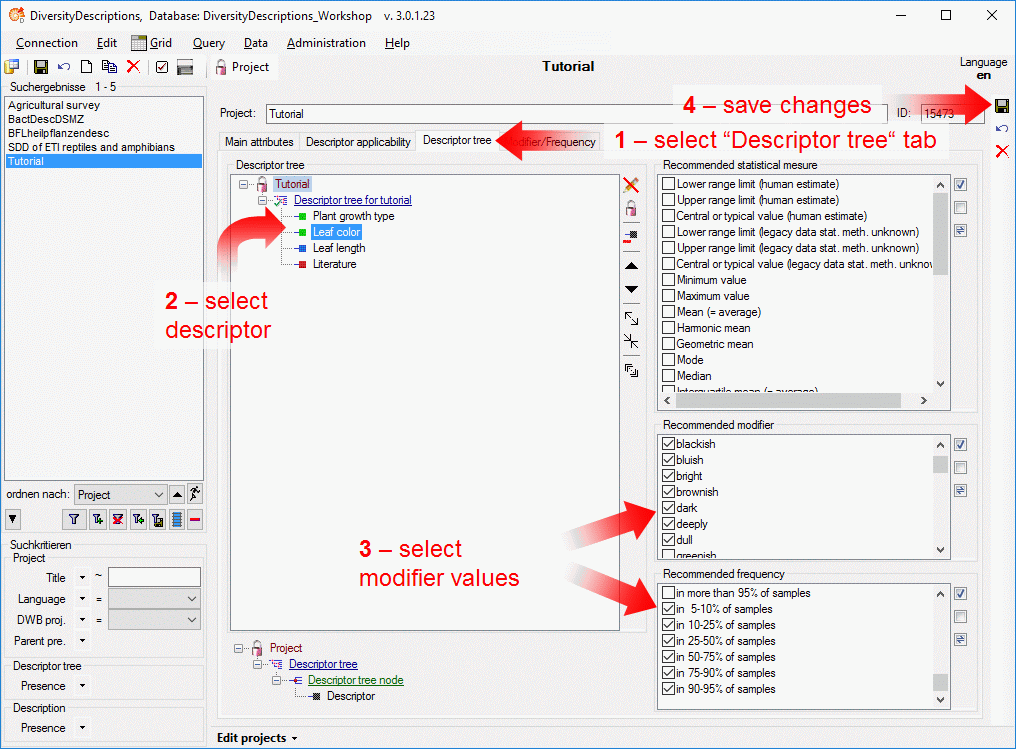Click the red X delete icon in toolbar
1016x749 pixels.
click(133, 67)
